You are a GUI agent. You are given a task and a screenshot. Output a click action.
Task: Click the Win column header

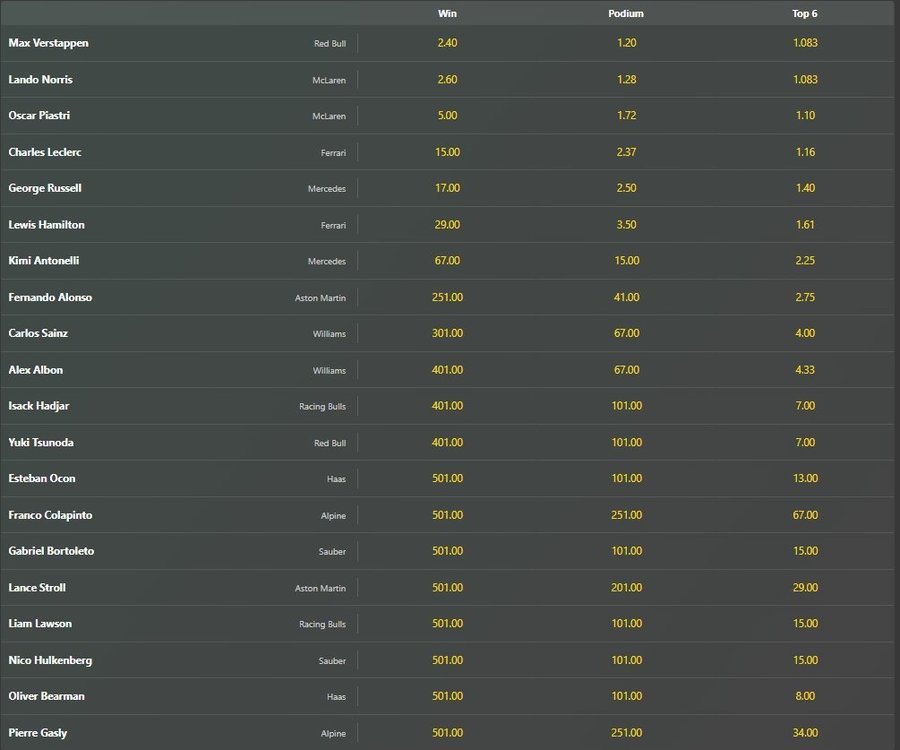[x=447, y=13]
